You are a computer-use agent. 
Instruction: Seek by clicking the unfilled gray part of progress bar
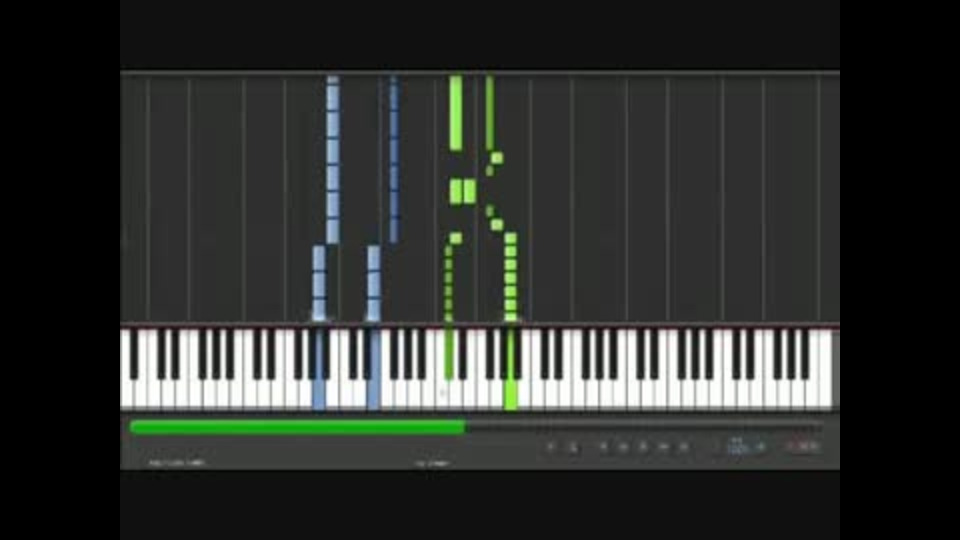(643, 427)
